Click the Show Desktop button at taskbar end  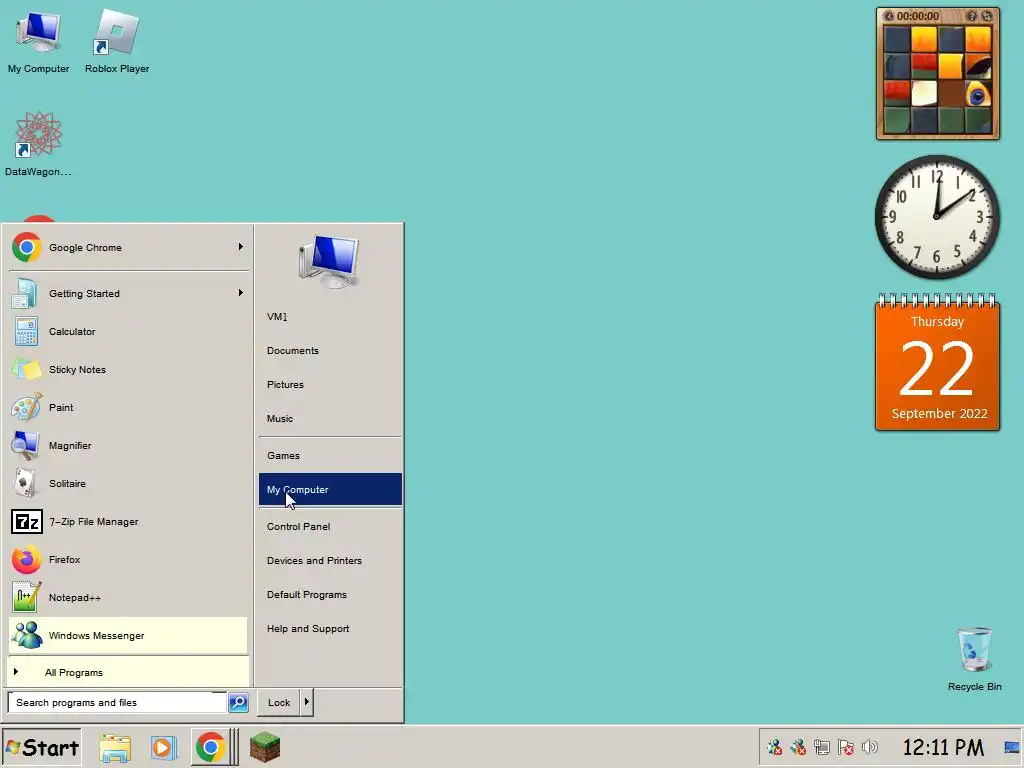1012,747
